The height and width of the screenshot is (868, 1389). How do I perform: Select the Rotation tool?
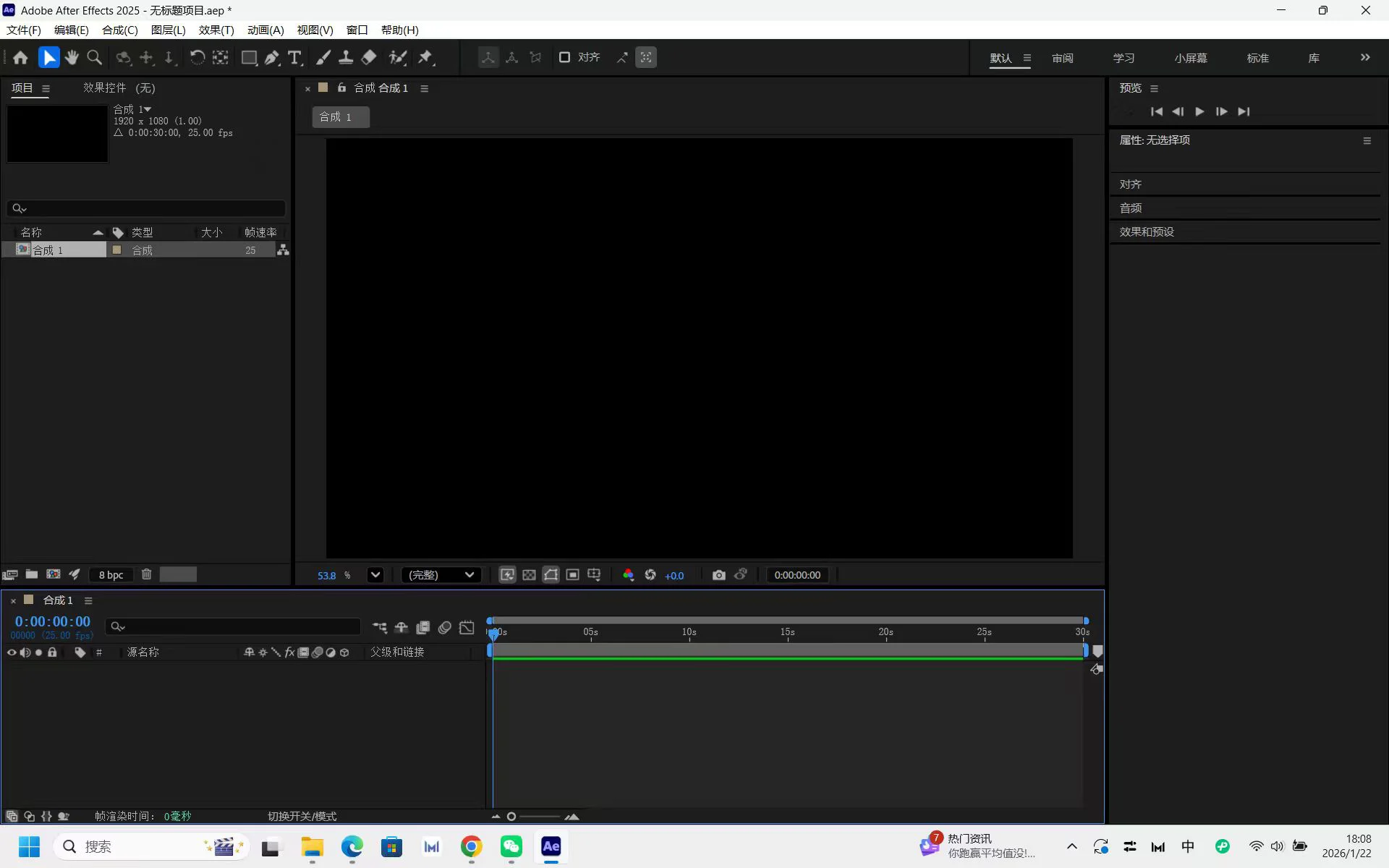pos(197,58)
